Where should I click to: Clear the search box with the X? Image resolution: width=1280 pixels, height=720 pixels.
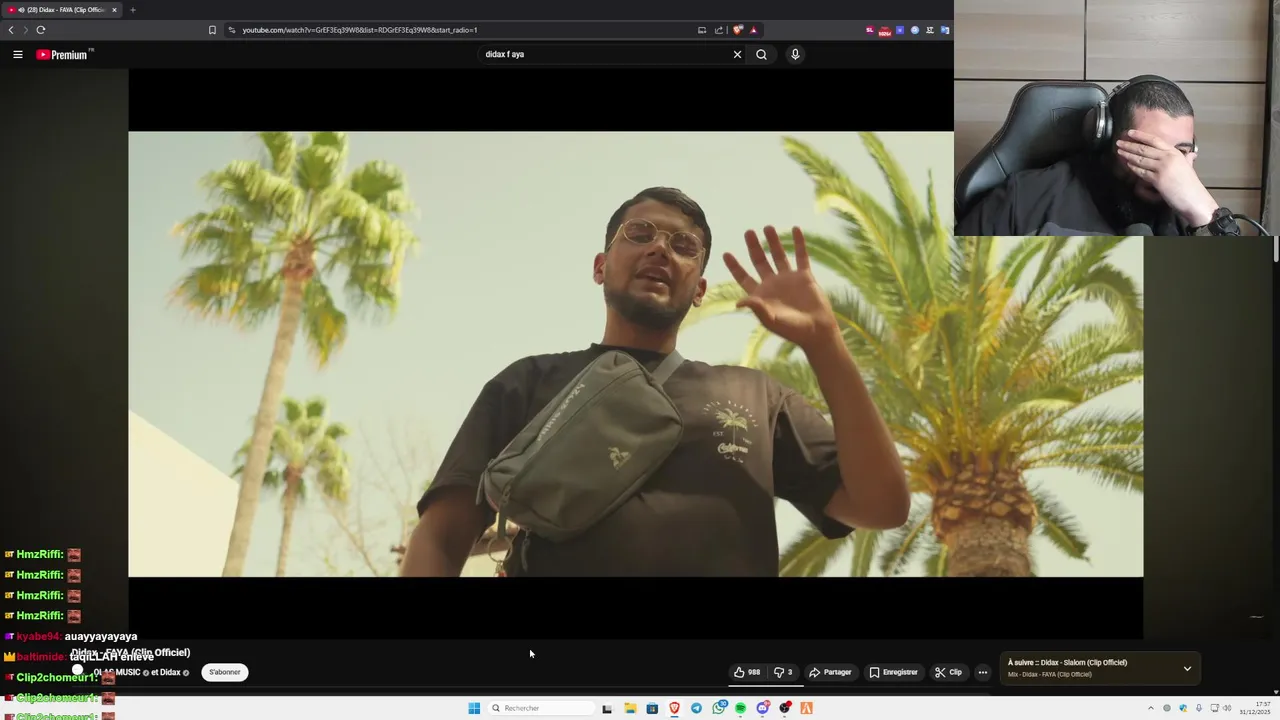(x=737, y=55)
